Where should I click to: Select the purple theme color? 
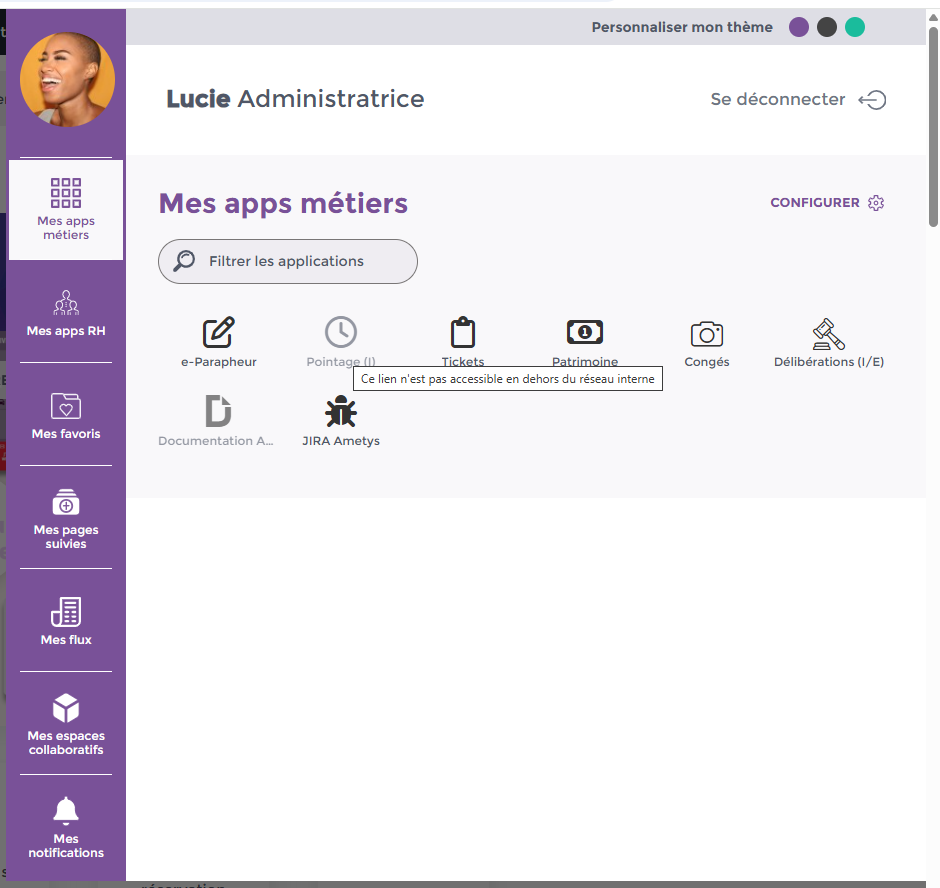tap(799, 27)
